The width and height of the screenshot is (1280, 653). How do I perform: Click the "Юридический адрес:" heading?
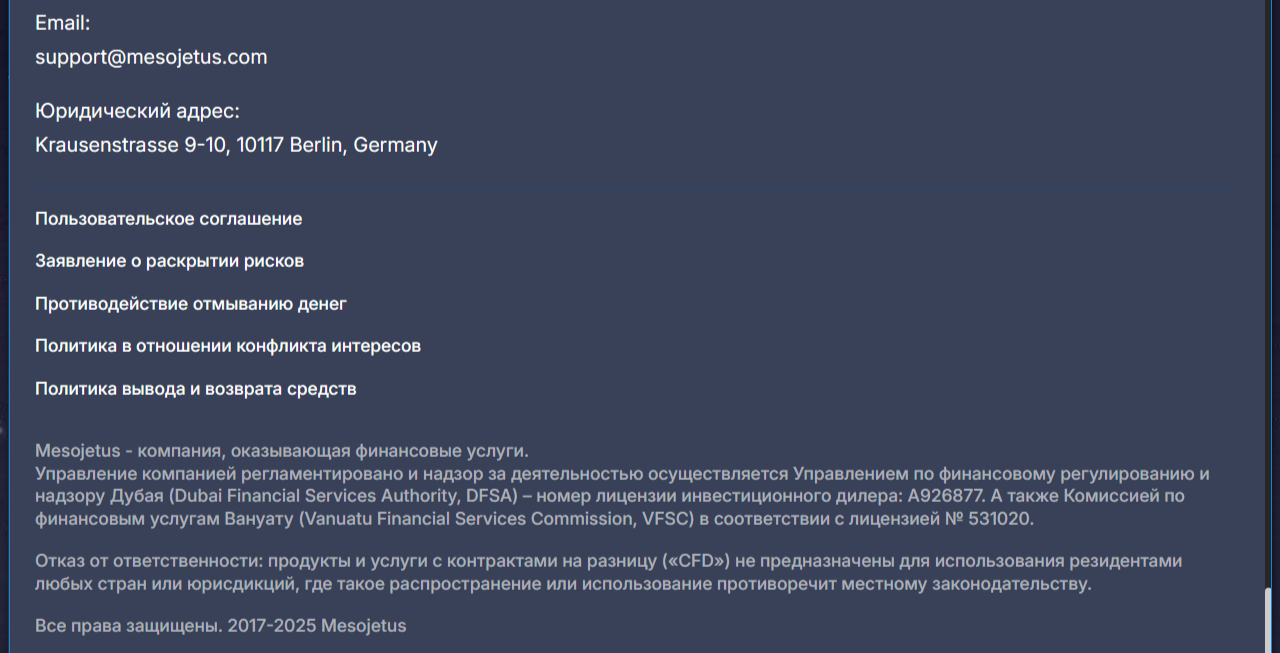[137, 111]
